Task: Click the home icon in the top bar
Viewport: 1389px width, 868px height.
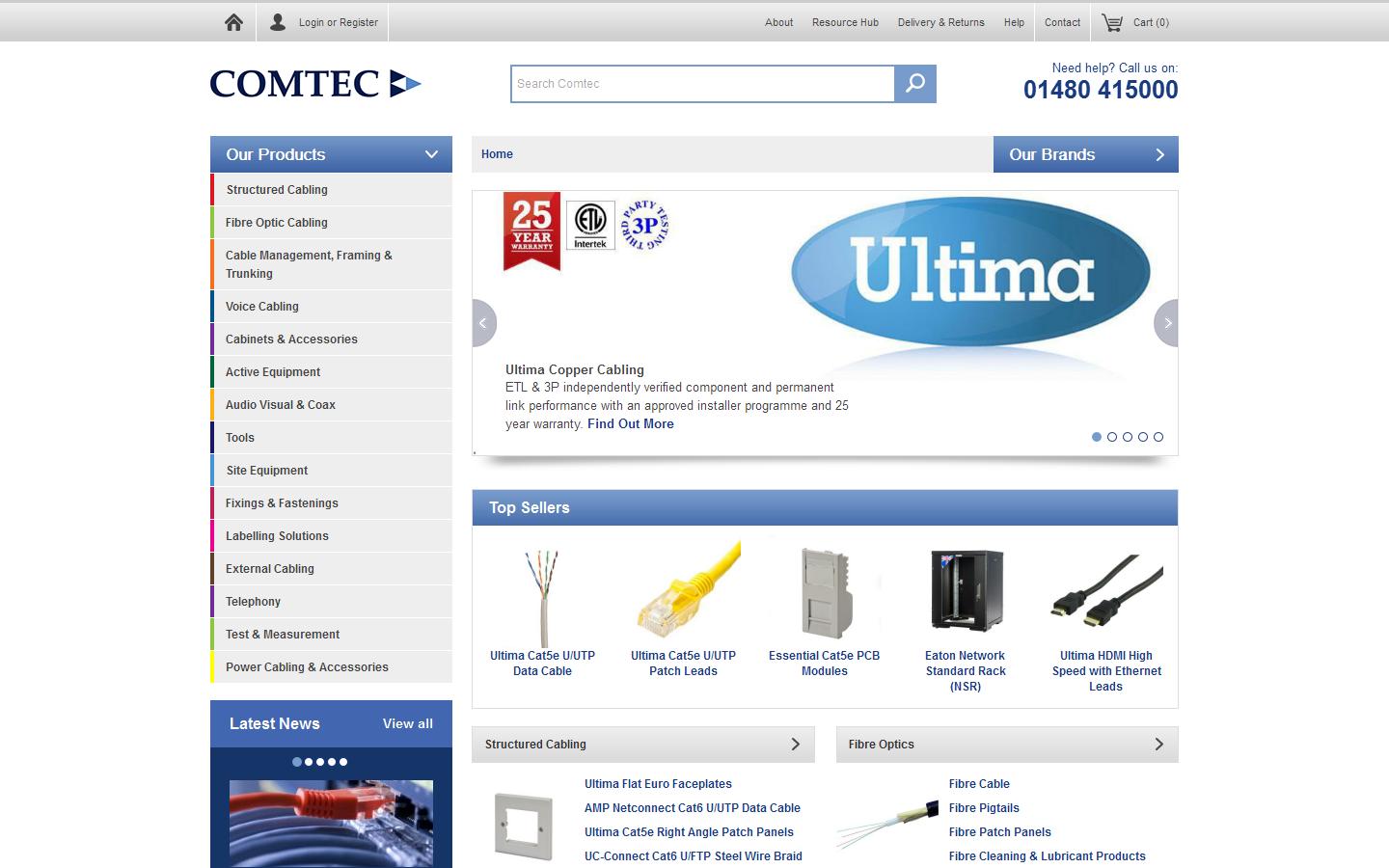Action: [232, 21]
